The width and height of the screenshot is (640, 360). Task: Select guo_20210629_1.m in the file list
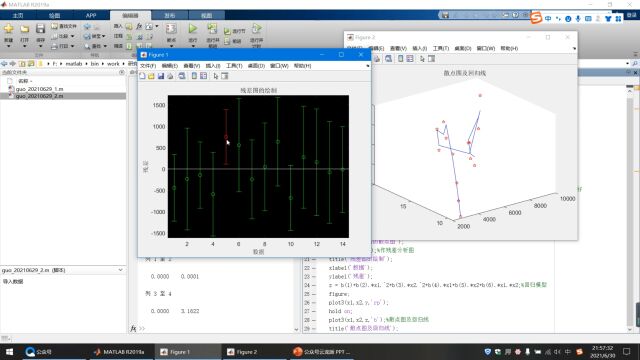[x=39, y=89]
